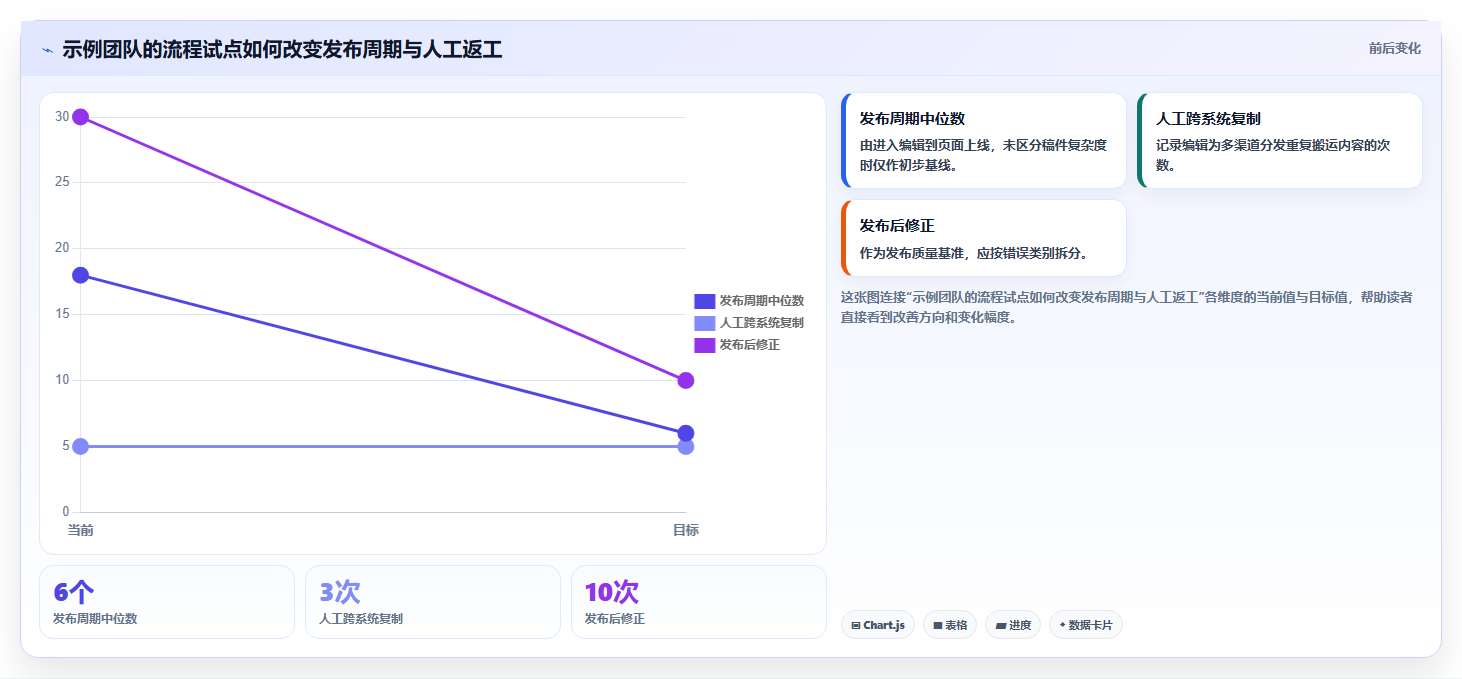The height and width of the screenshot is (679, 1462).
Task: Open the 发布周期中位数 description card
Action: pos(984,141)
